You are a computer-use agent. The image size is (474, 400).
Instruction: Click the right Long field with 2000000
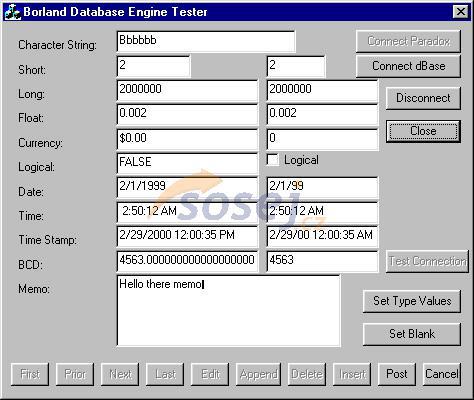tap(323, 90)
